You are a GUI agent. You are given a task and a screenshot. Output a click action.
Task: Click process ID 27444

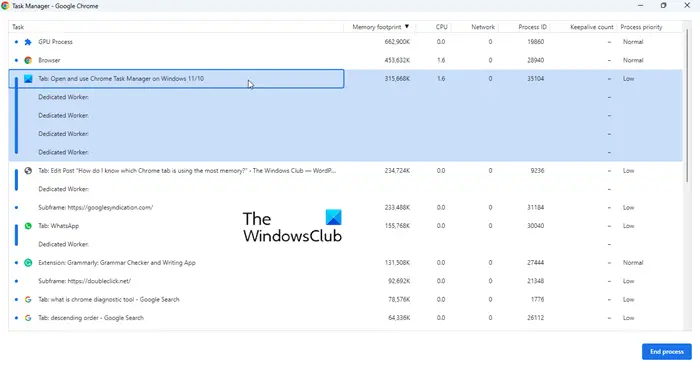[x=535, y=263]
